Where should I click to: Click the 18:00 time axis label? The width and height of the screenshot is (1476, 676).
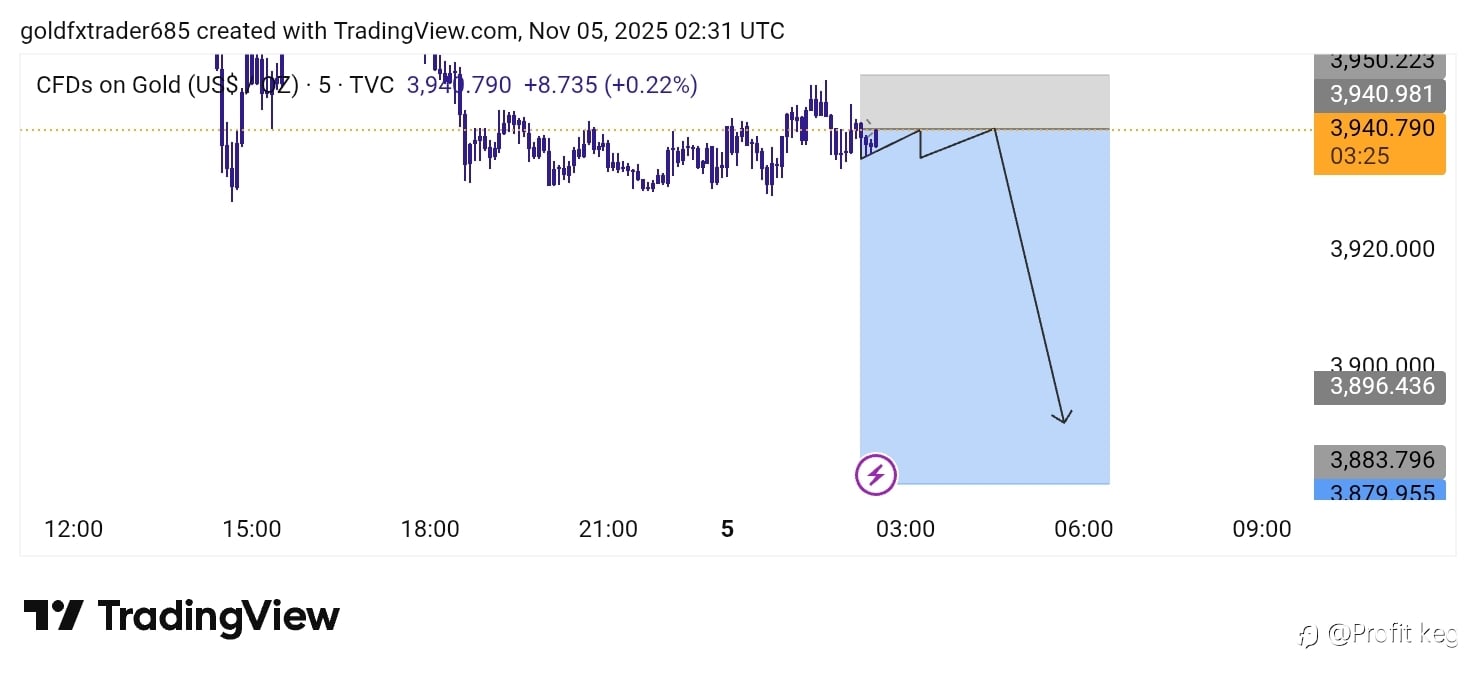430,529
